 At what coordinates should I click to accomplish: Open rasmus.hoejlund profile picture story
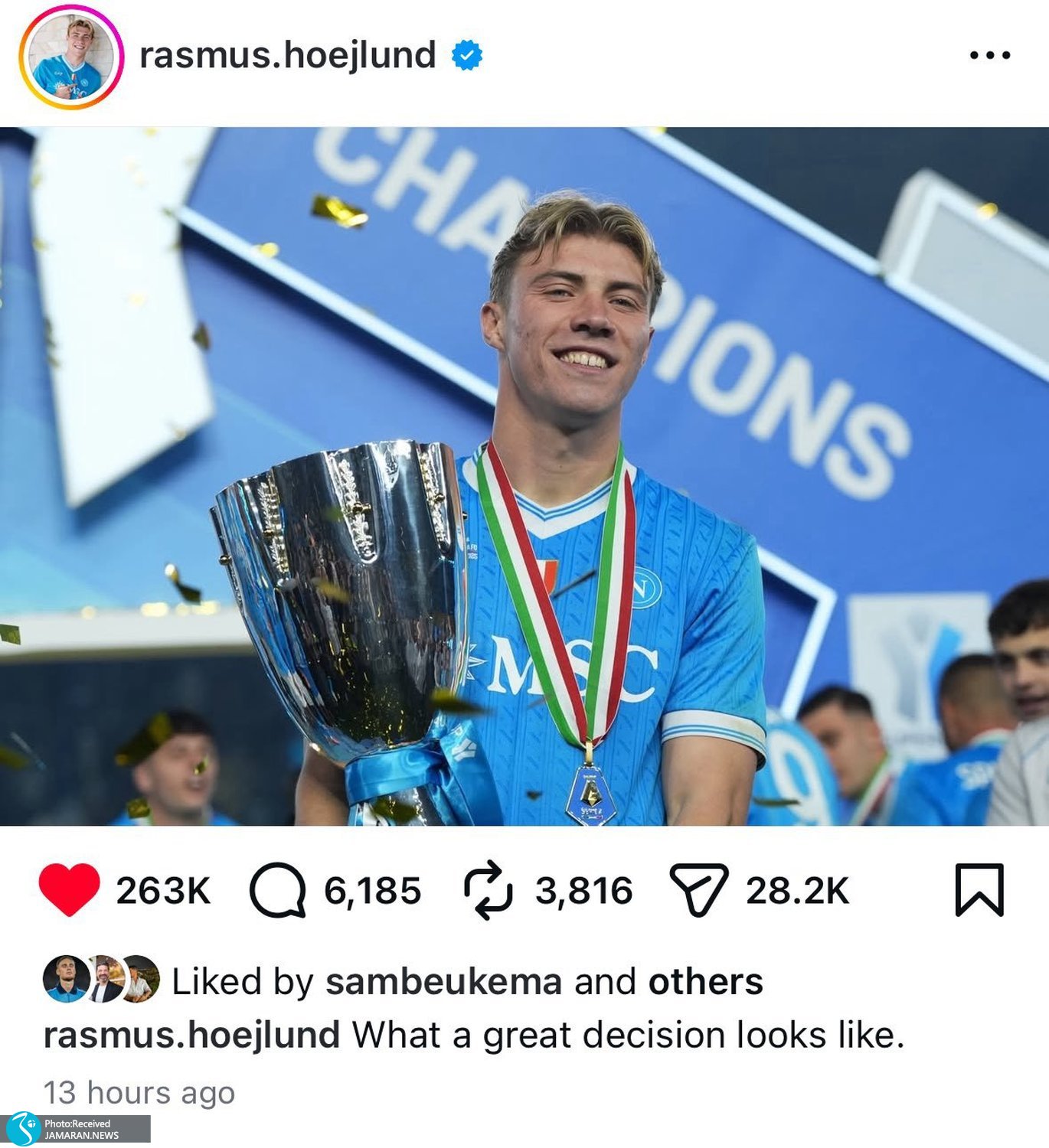(x=71, y=57)
